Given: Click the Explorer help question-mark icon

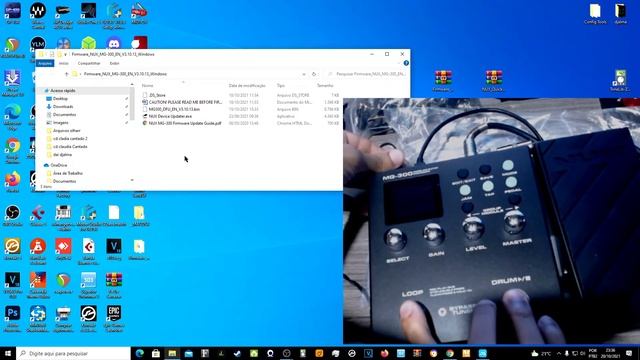Looking at the screenshot, I should click(406, 63).
